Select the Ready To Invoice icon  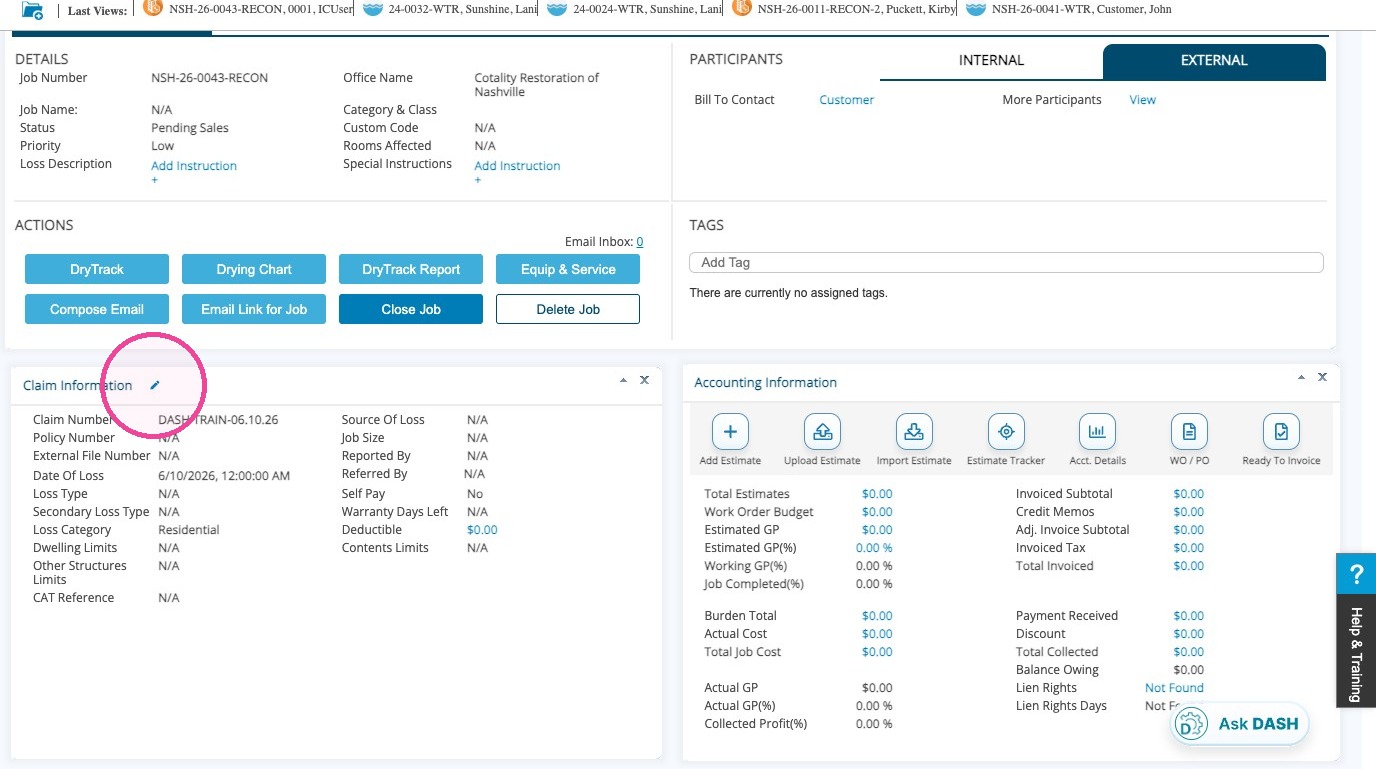click(1281, 432)
